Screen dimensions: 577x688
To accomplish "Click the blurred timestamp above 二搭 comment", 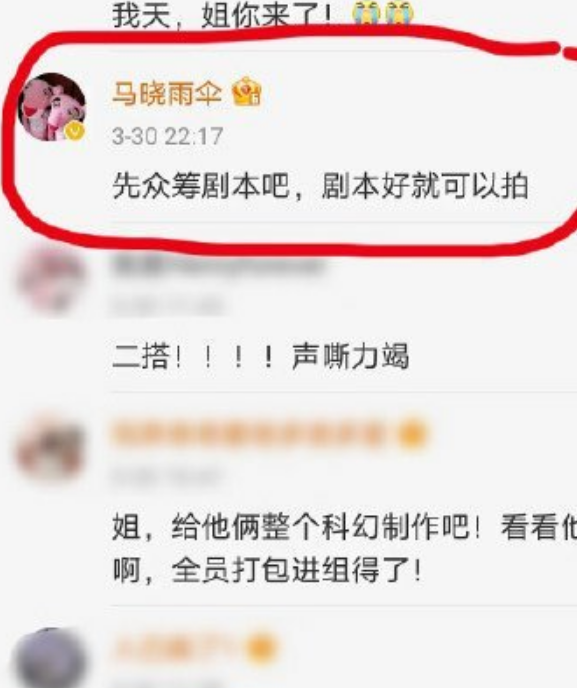I will click(x=168, y=305).
